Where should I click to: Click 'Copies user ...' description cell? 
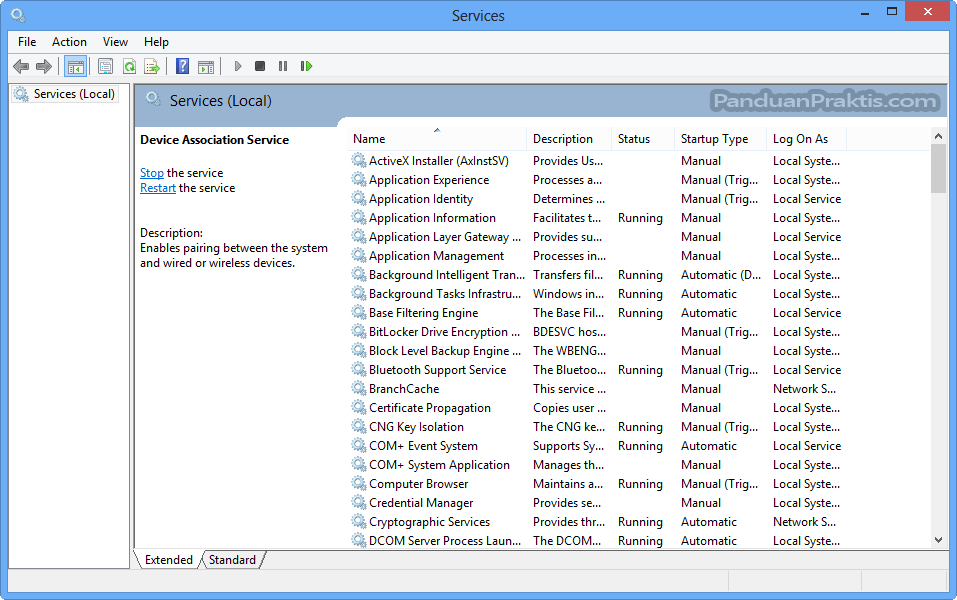pyautogui.click(x=569, y=407)
